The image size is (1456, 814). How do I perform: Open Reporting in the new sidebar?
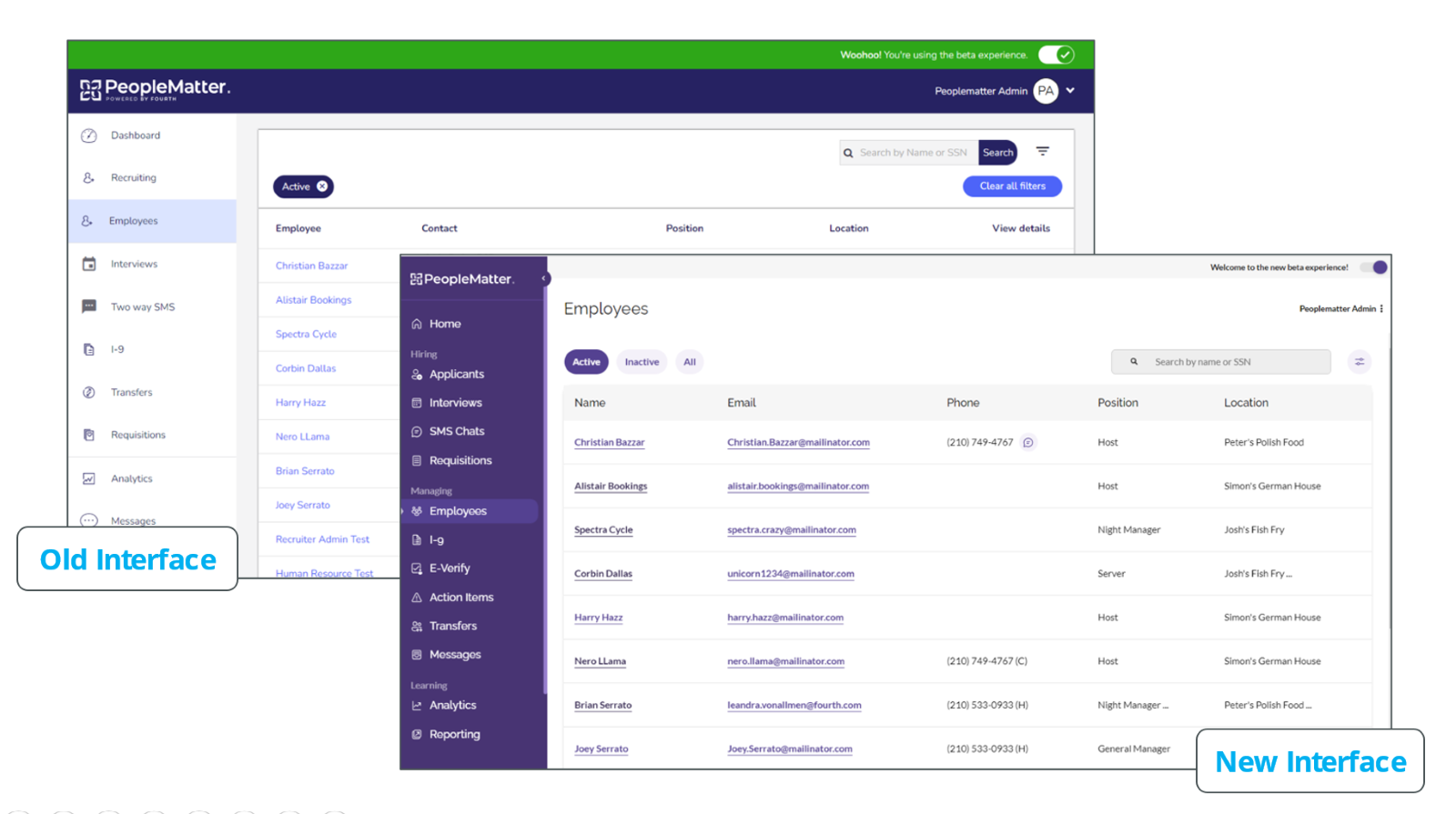[x=454, y=734]
